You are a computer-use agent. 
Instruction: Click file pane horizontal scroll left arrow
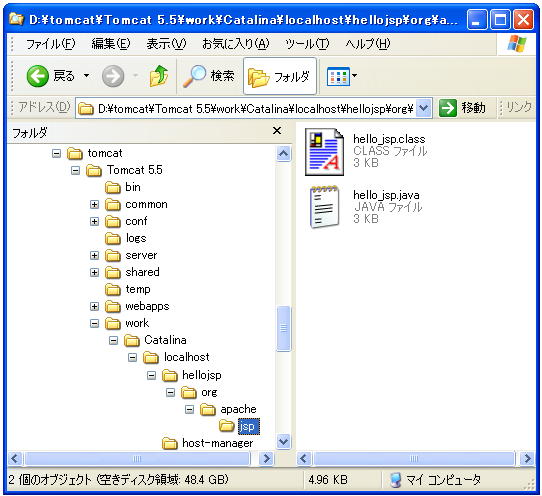[x=303, y=459]
